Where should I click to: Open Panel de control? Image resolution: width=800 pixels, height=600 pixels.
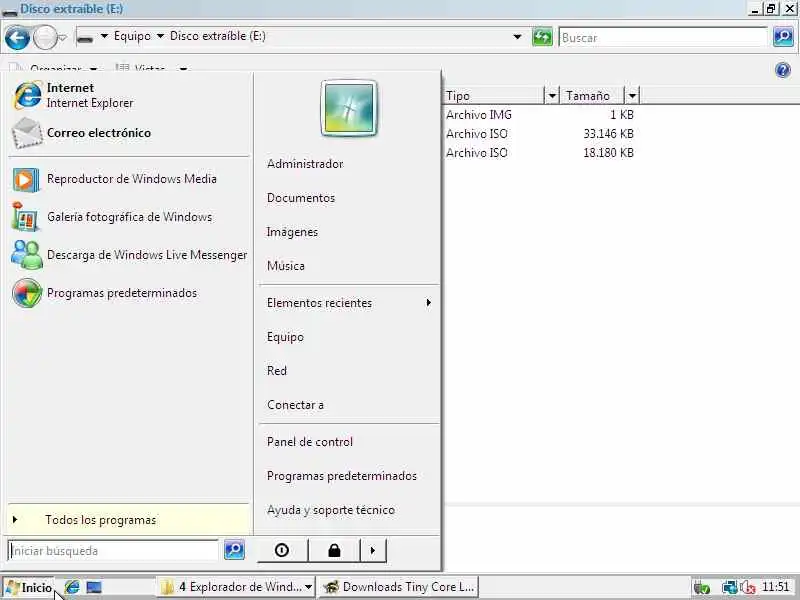point(310,442)
